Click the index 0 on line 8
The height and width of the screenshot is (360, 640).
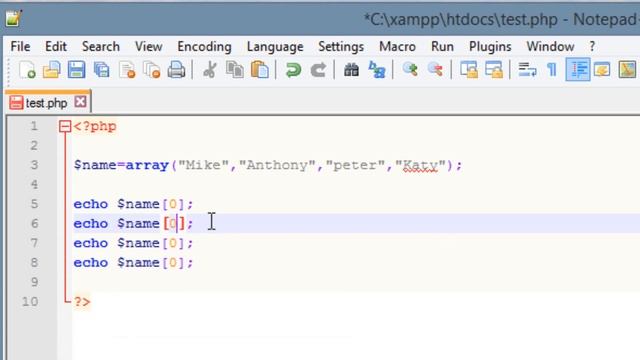(173, 262)
